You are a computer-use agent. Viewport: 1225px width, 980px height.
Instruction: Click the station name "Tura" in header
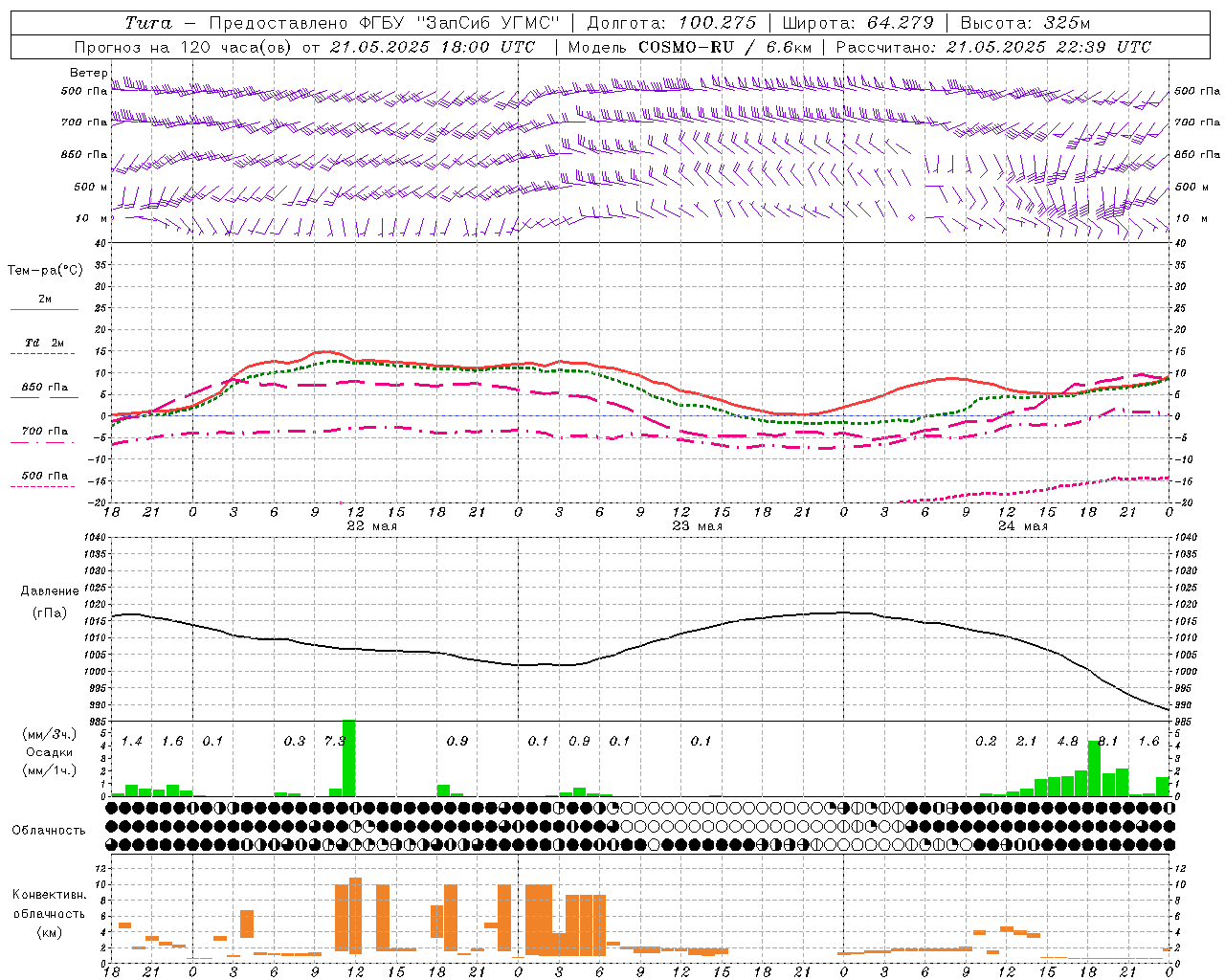148,23
